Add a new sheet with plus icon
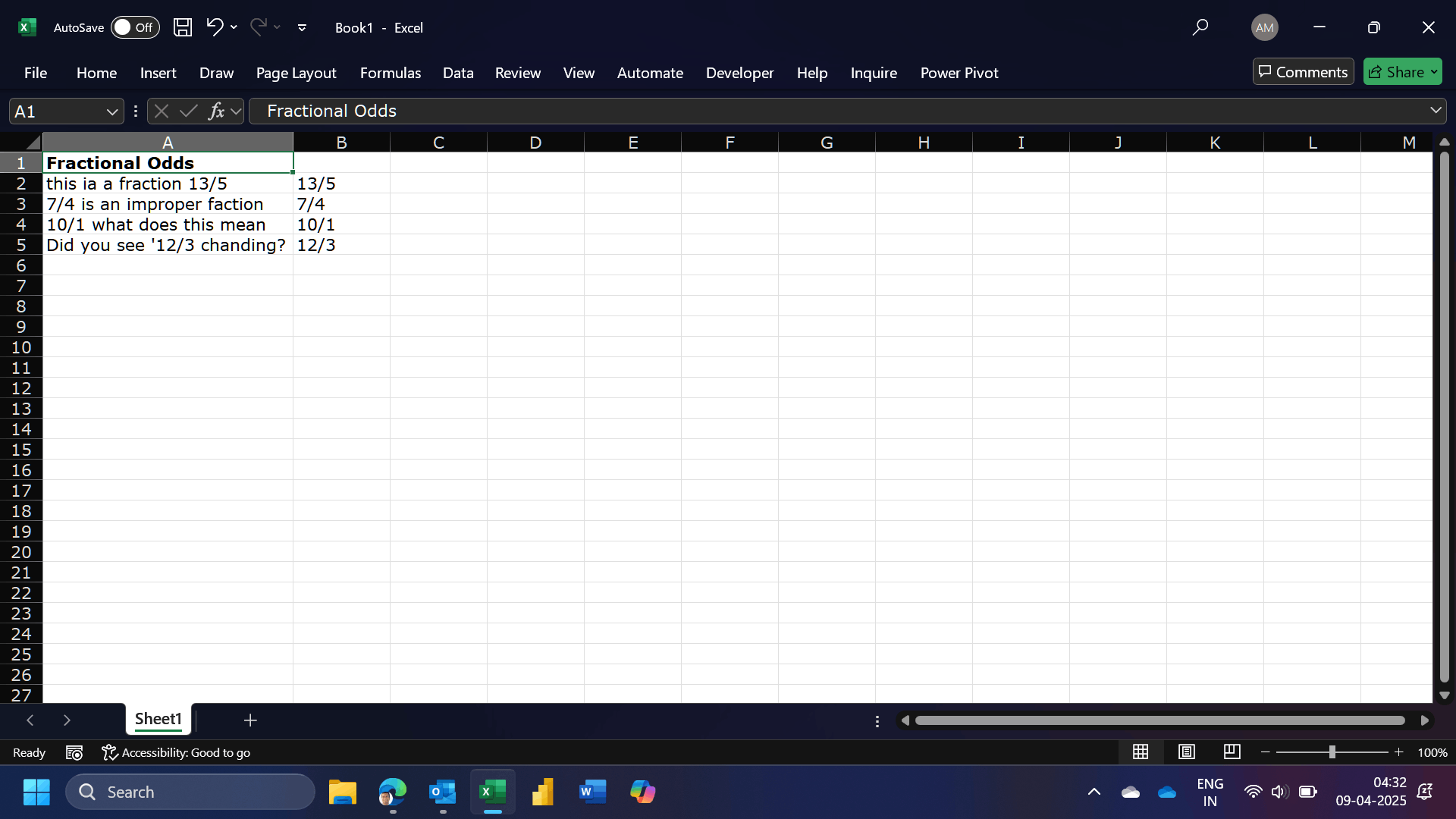 [x=250, y=720]
